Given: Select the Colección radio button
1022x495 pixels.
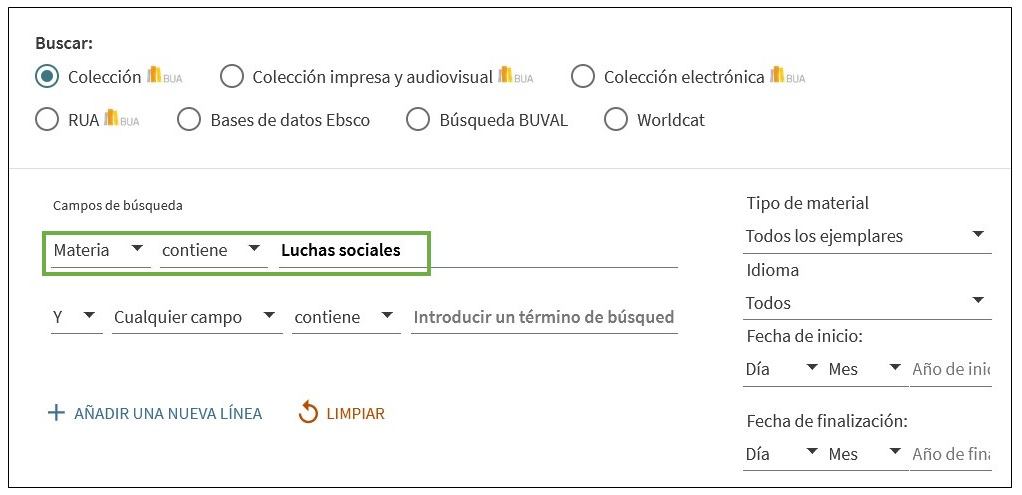Looking at the screenshot, I should pos(47,77).
